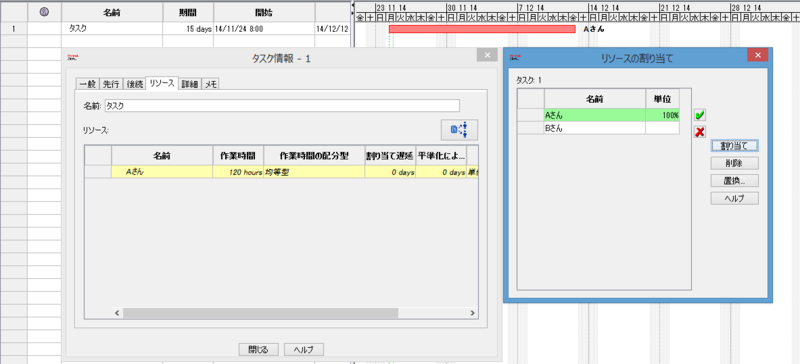Close the リソースの割り当て dialog
Viewport: 800px width, 364px height.
click(758, 55)
